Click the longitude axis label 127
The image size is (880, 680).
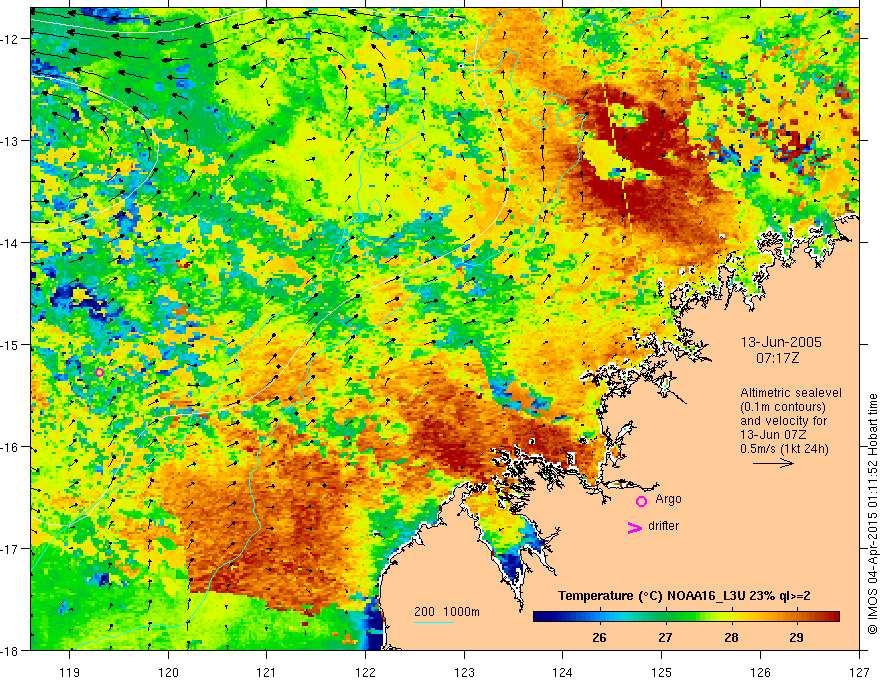pos(859,672)
